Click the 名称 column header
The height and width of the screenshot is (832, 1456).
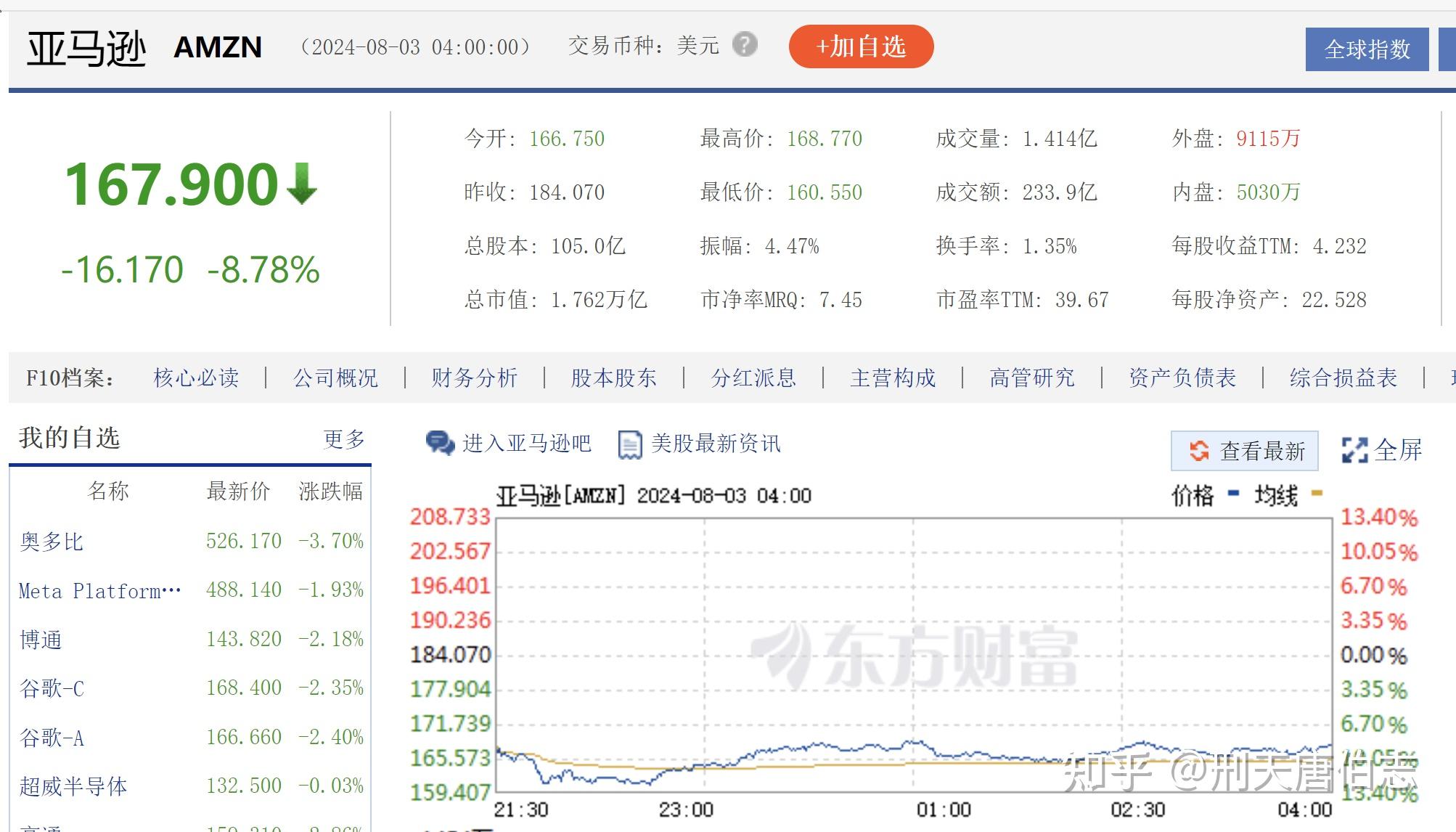(x=108, y=491)
